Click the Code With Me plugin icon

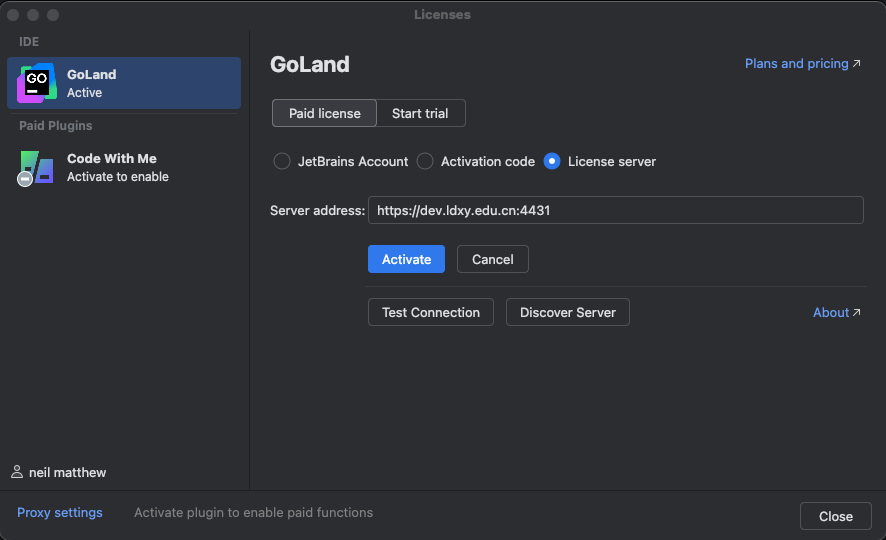pos(36,167)
